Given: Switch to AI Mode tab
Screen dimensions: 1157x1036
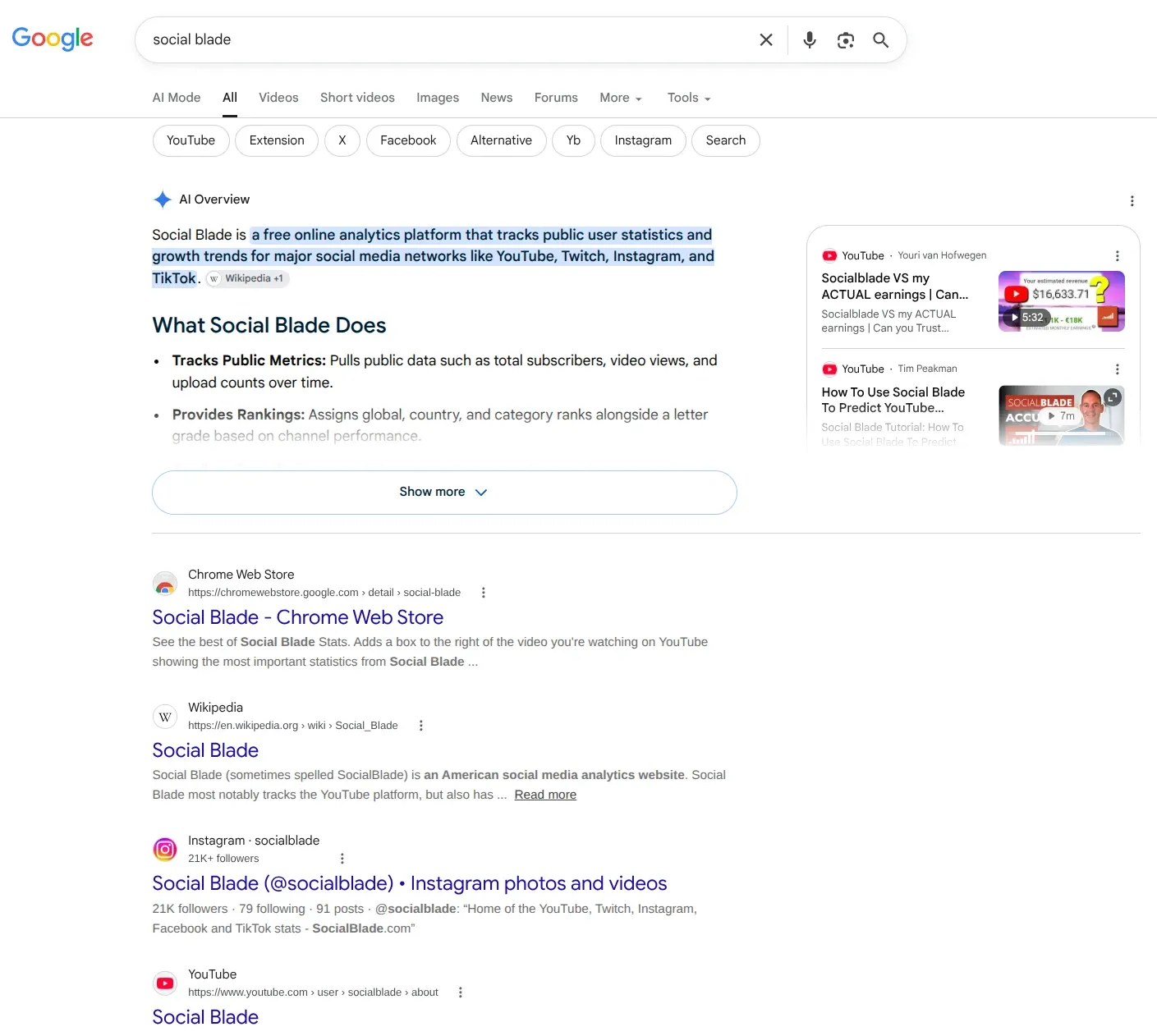Looking at the screenshot, I should (x=177, y=98).
